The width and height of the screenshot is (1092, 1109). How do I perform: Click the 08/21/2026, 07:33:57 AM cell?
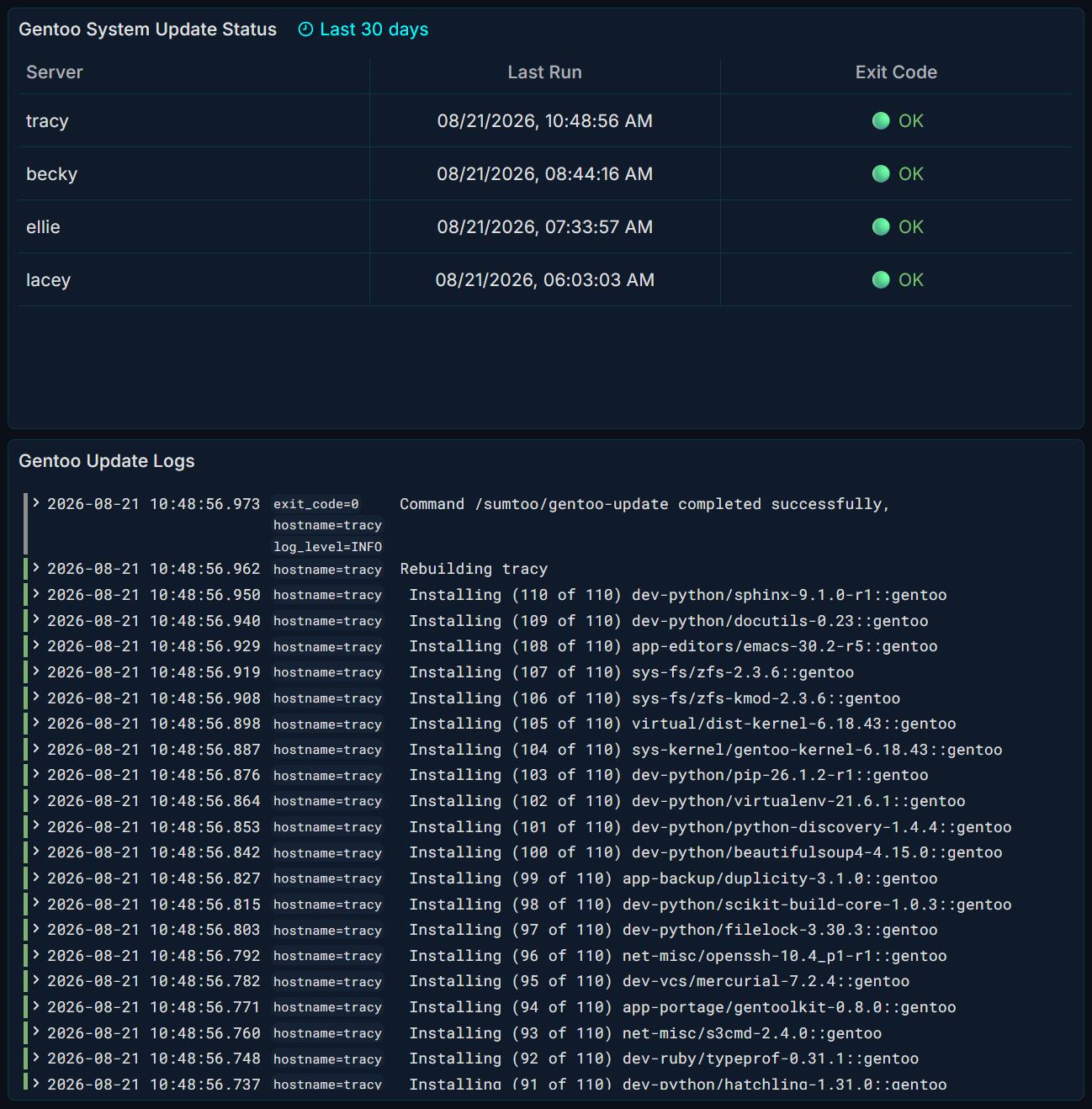(x=544, y=227)
